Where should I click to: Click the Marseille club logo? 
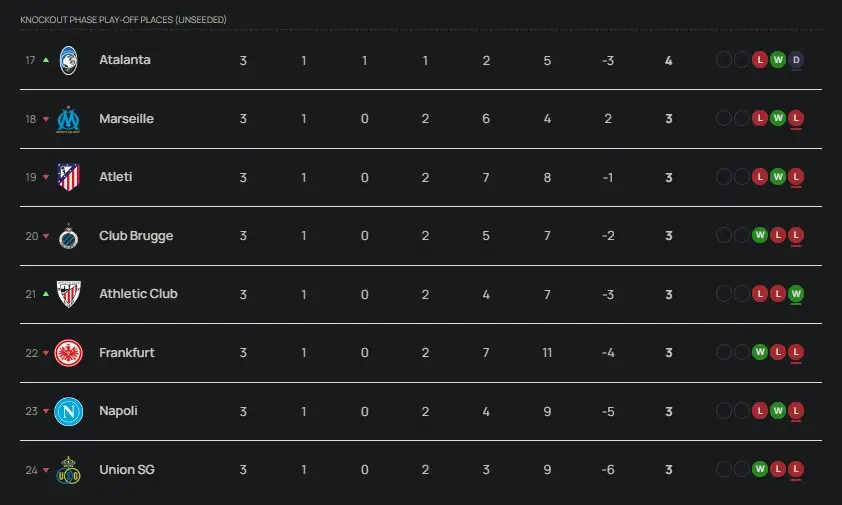click(x=68, y=119)
